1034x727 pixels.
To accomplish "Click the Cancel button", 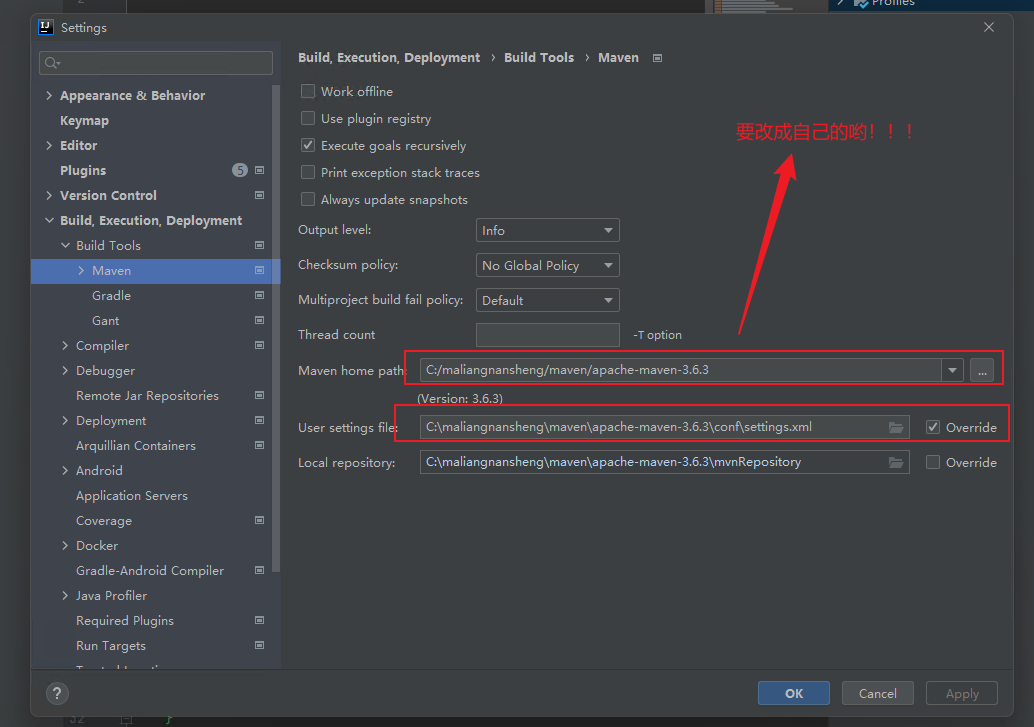I will pyautogui.click(x=877, y=693).
